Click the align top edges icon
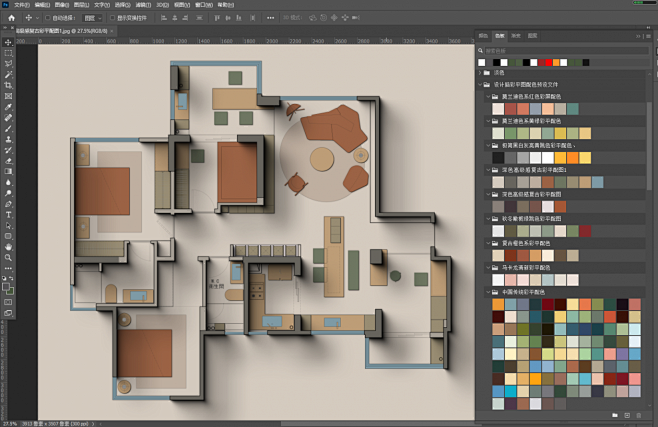Viewport: 658px width, 427px height. [x=217, y=18]
